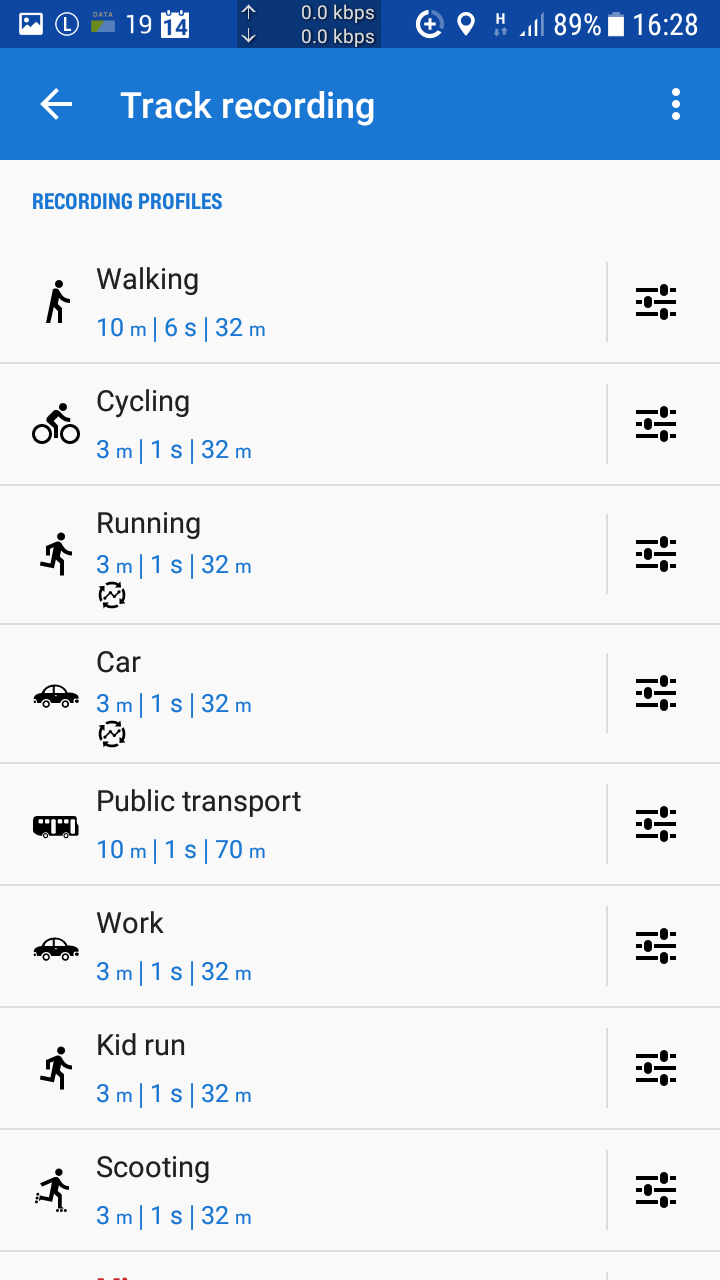Open the three-dot overflow menu
720x1280 pixels.
click(x=676, y=105)
